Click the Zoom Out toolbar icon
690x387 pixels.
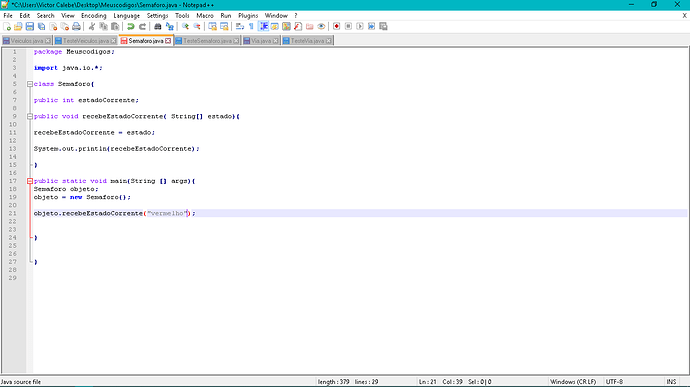197,26
